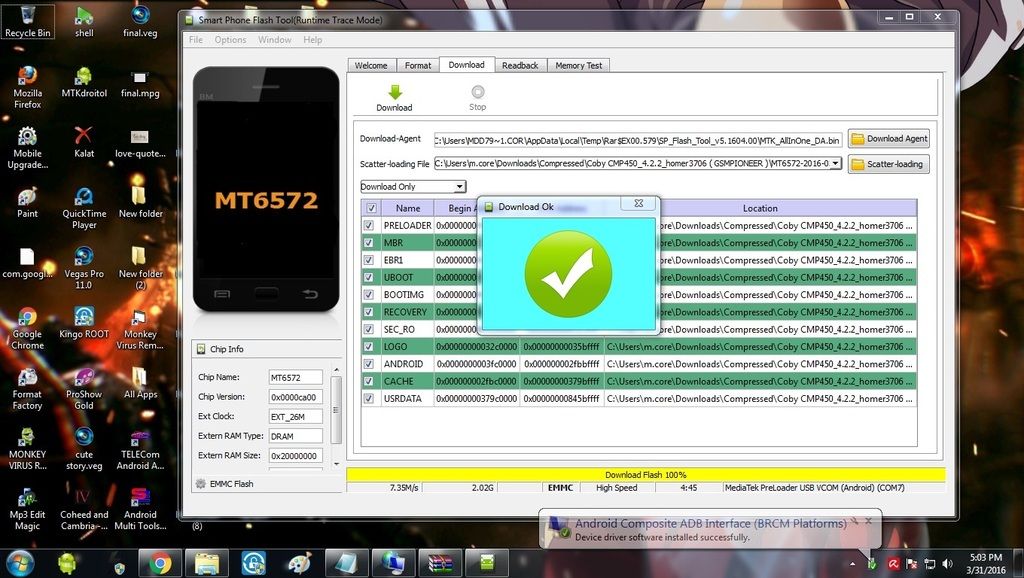Click the Windows Start button

tap(20, 563)
